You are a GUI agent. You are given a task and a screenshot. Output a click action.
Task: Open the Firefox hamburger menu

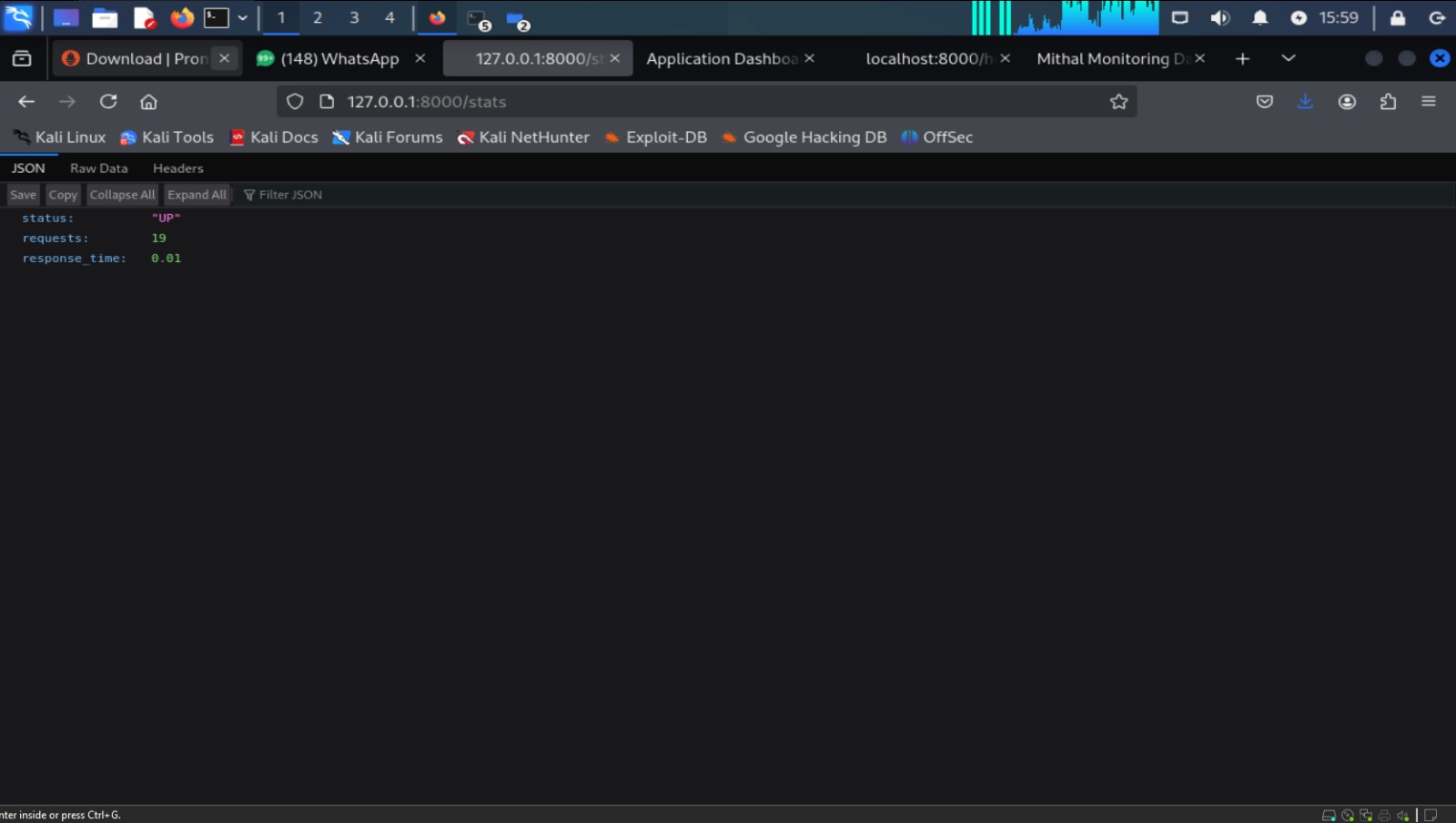pos(1429,101)
